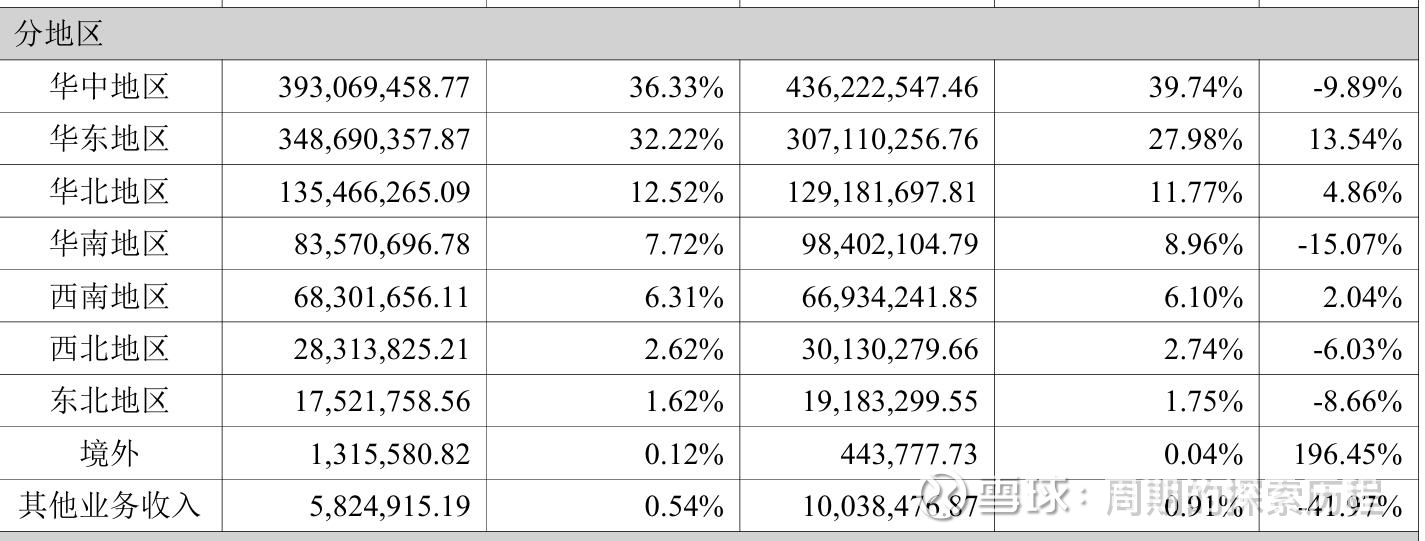This screenshot has width=1425, height=541.
Task: Click the 32.22% share cell
Action: [x=676, y=140]
